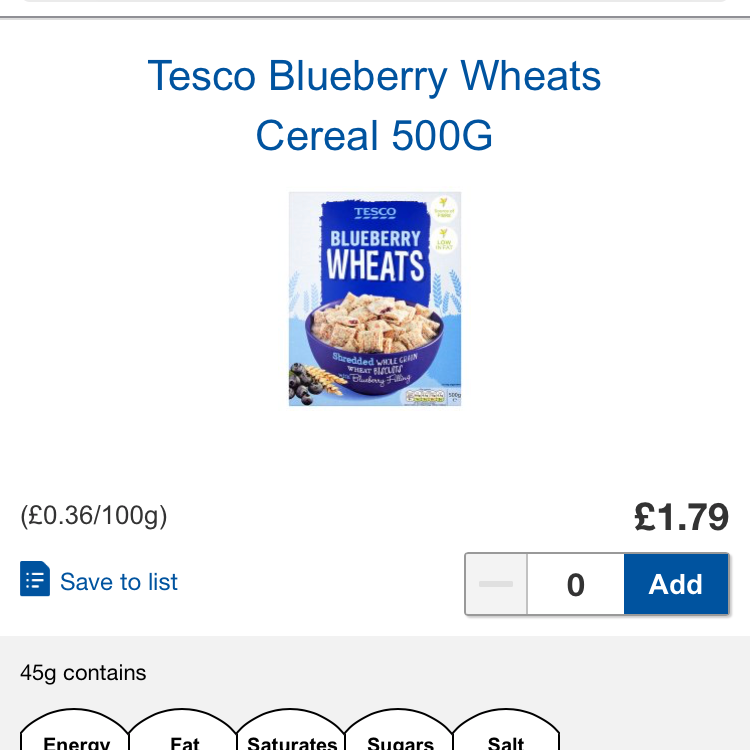Click the quantity field showing 0

click(575, 584)
